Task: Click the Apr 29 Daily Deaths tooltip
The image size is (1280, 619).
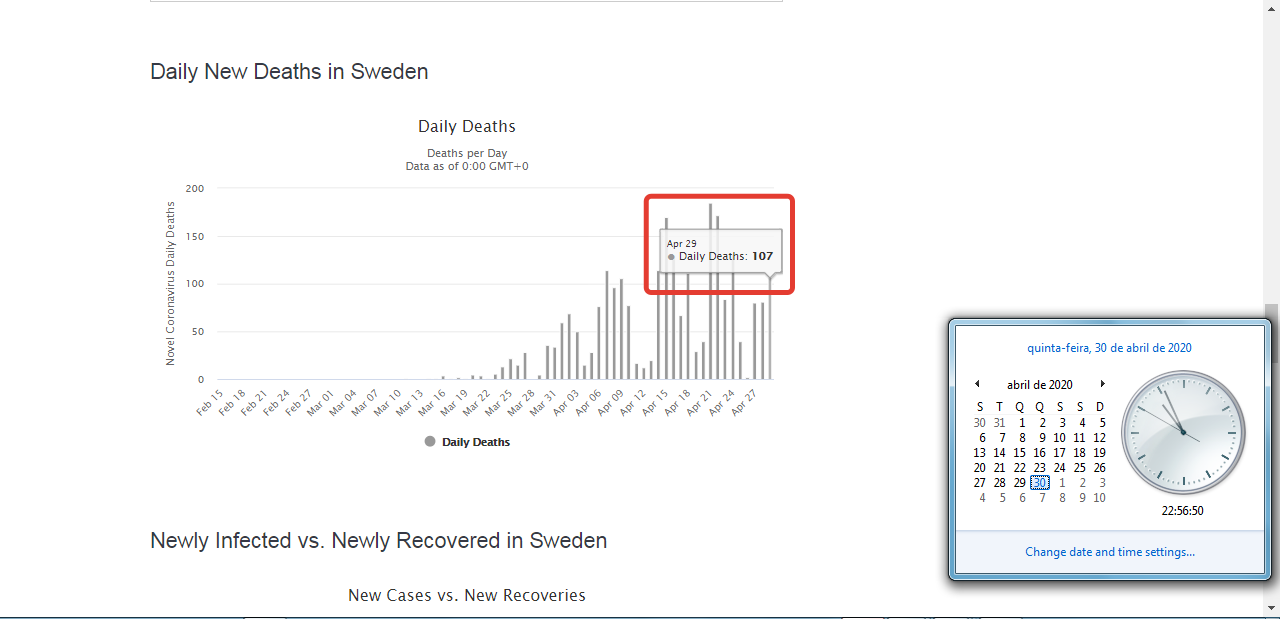Action: tap(719, 250)
